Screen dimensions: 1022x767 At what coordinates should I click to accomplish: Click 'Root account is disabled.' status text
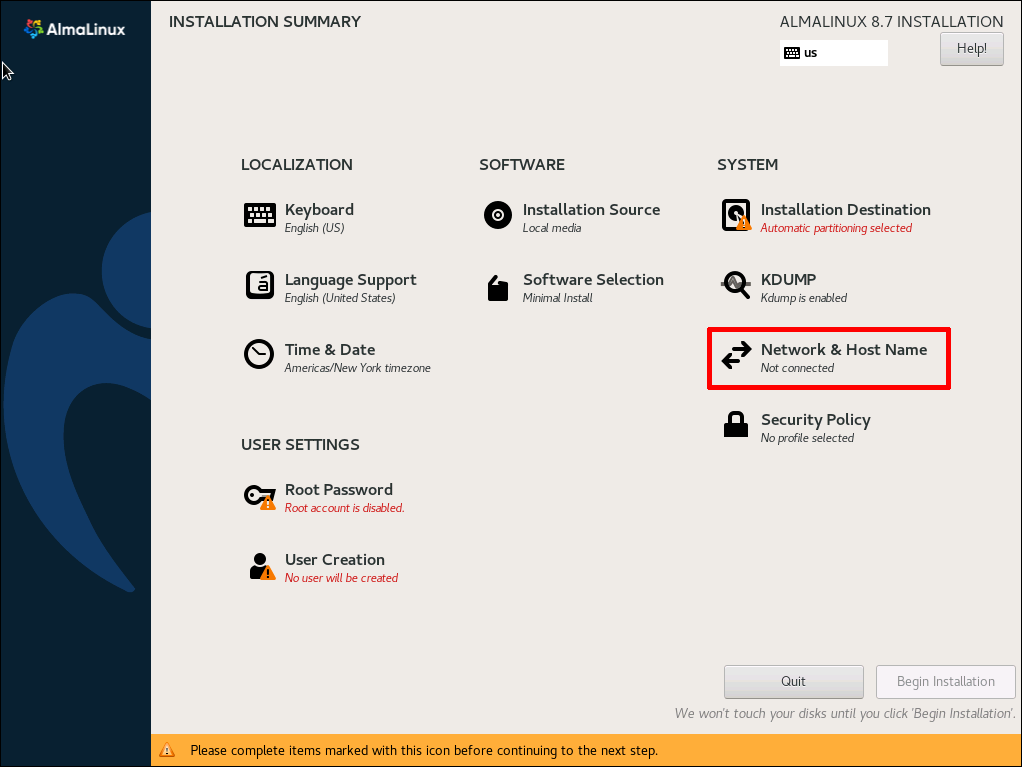[x=344, y=508]
